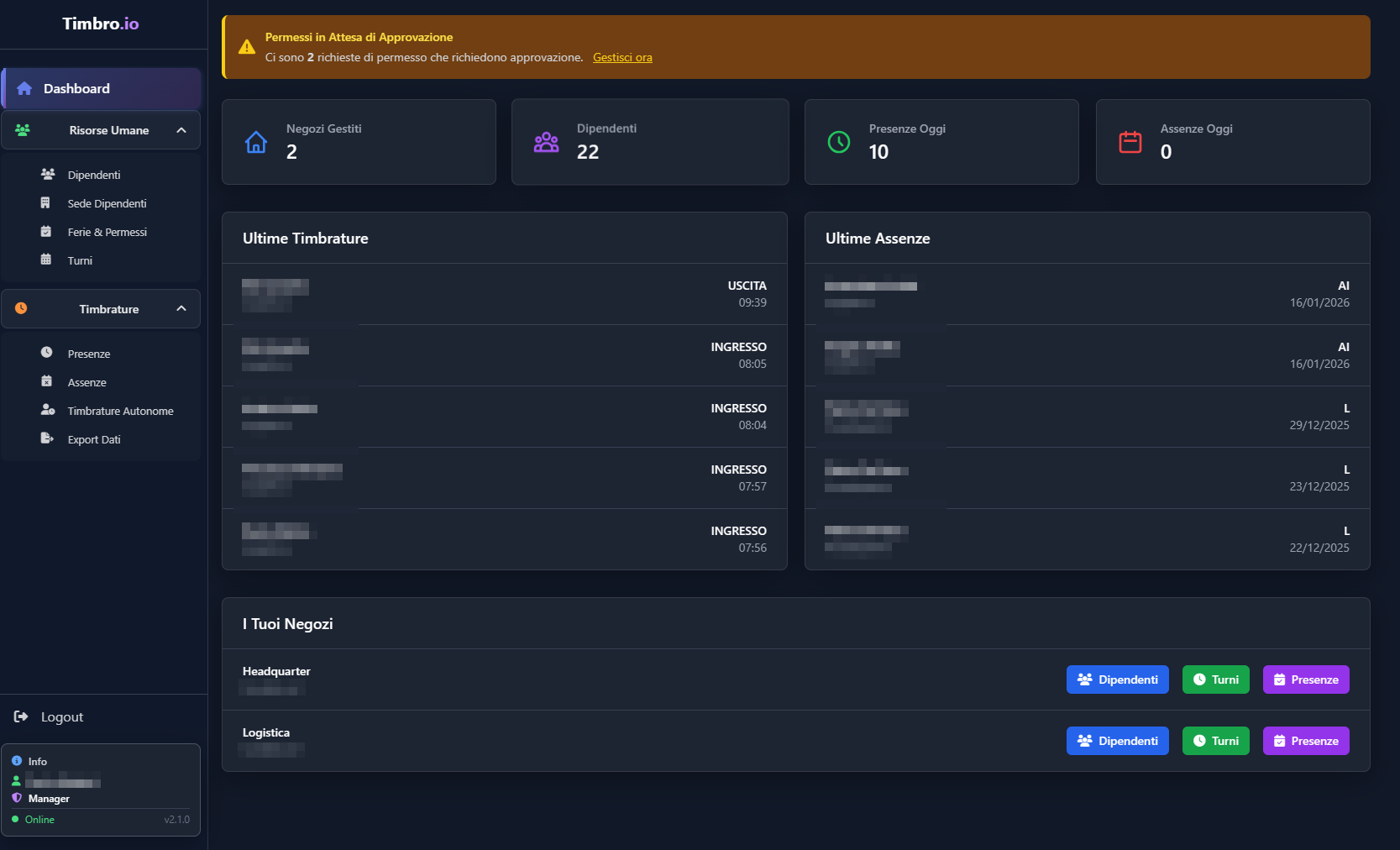Viewport: 1400px width, 850px height.
Task: Open Turni for the Logistica store
Action: 1215,741
